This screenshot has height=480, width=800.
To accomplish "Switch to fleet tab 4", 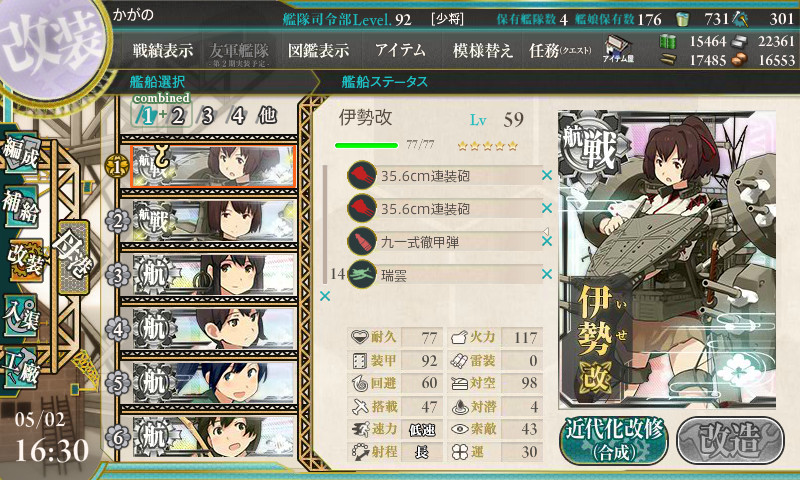I will [x=237, y=116].
